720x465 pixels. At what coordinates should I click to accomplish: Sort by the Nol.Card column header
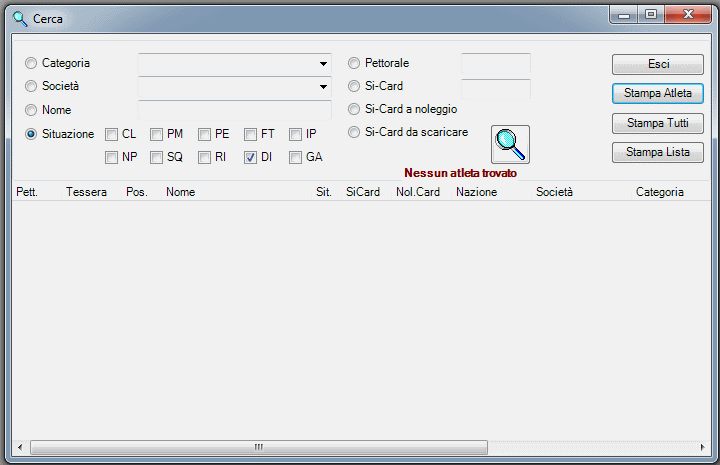click(422, 192)
